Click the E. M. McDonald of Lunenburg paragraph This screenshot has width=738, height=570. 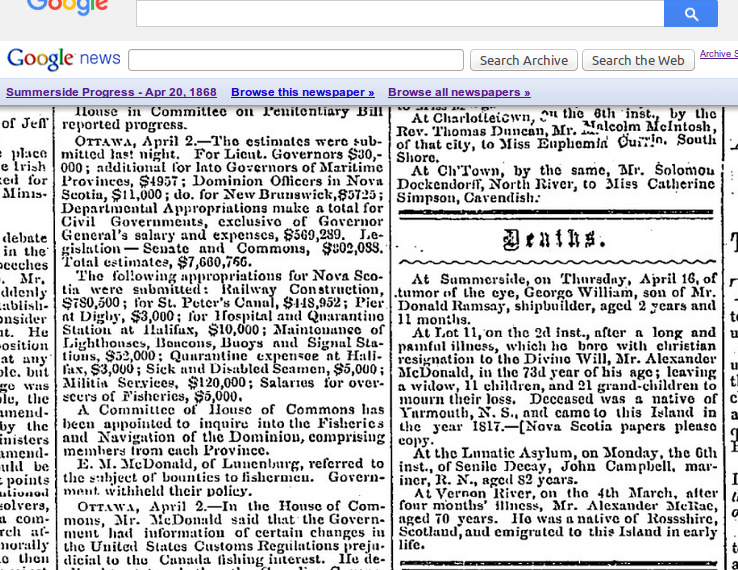pos(220,475)
